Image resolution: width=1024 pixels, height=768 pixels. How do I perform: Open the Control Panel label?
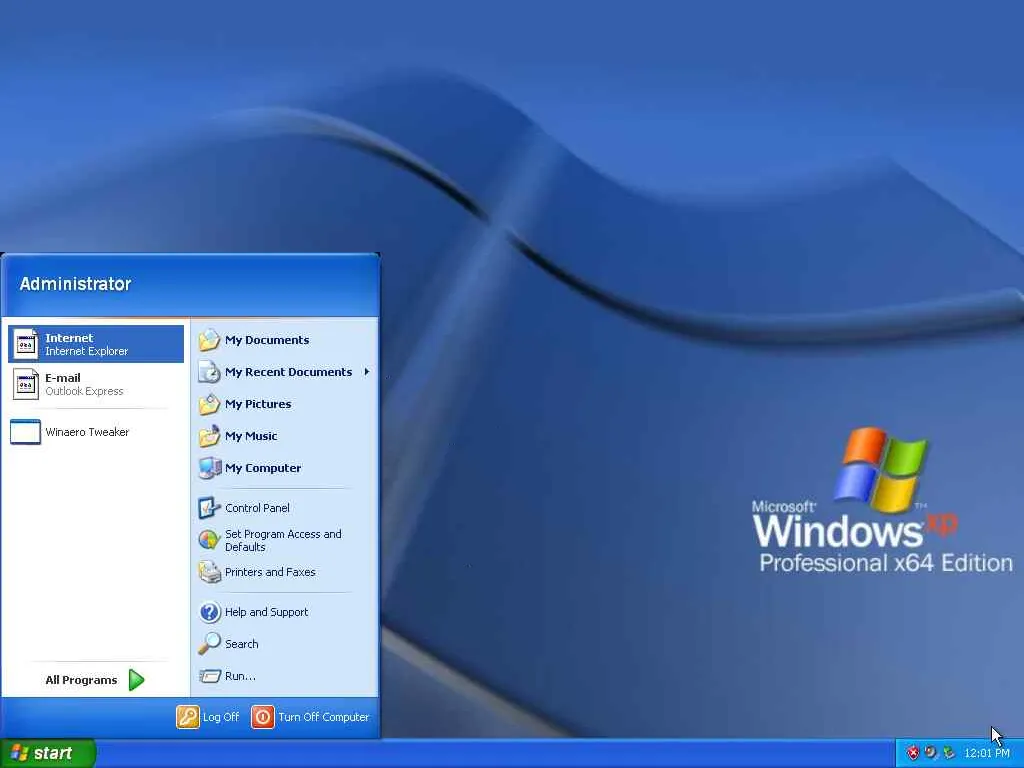(257, 507)
